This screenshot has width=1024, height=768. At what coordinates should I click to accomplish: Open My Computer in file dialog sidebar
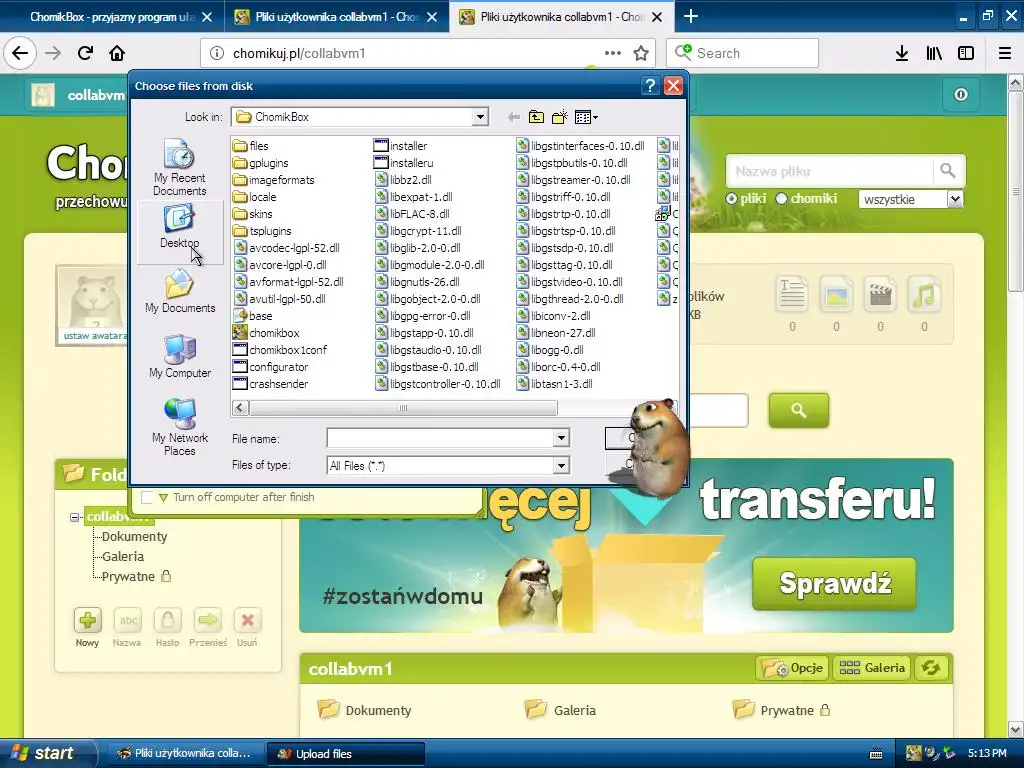(180, 357)
